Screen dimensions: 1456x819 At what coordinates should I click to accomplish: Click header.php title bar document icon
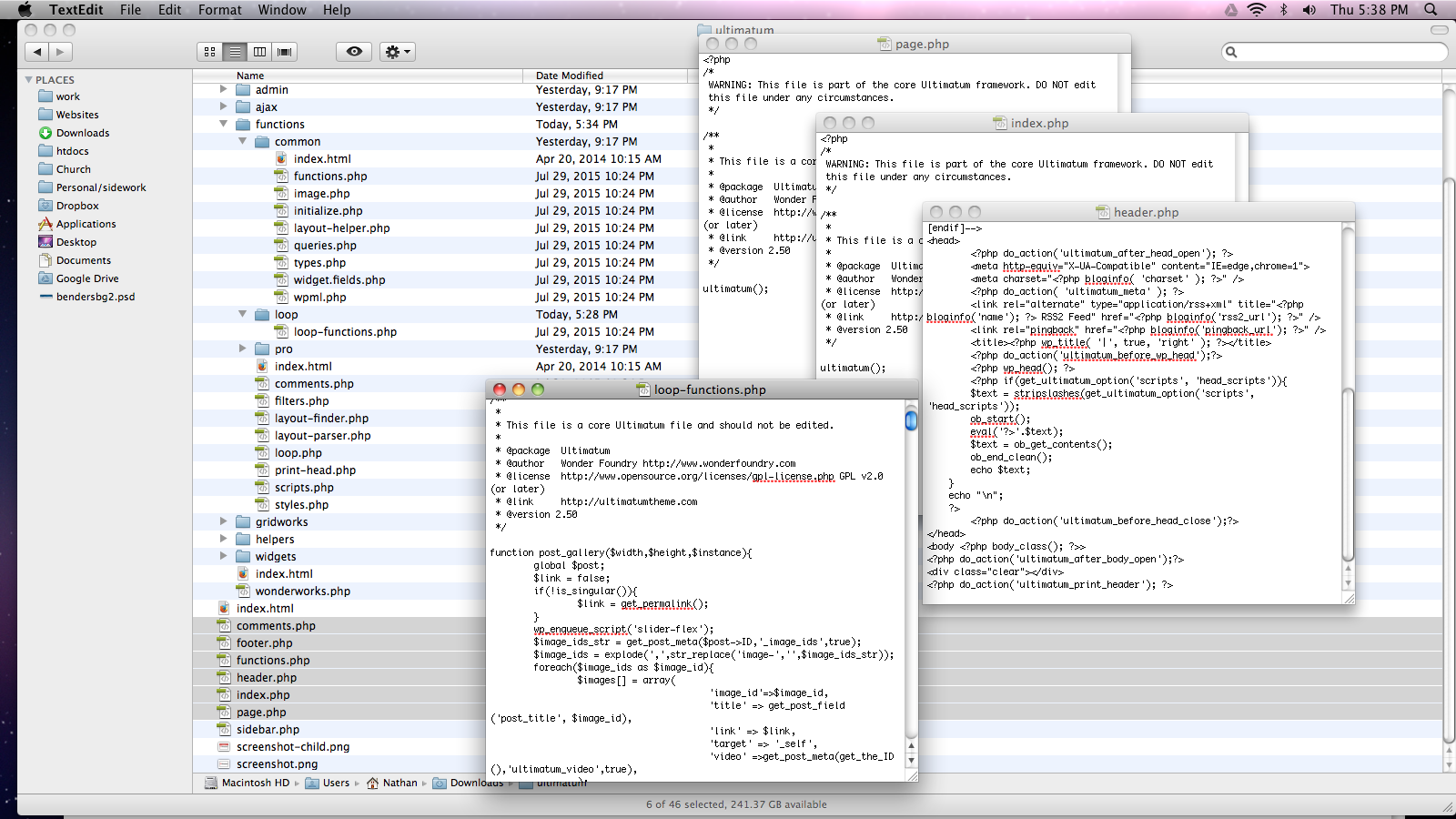pyautogui.click(x=1103, y=212)
